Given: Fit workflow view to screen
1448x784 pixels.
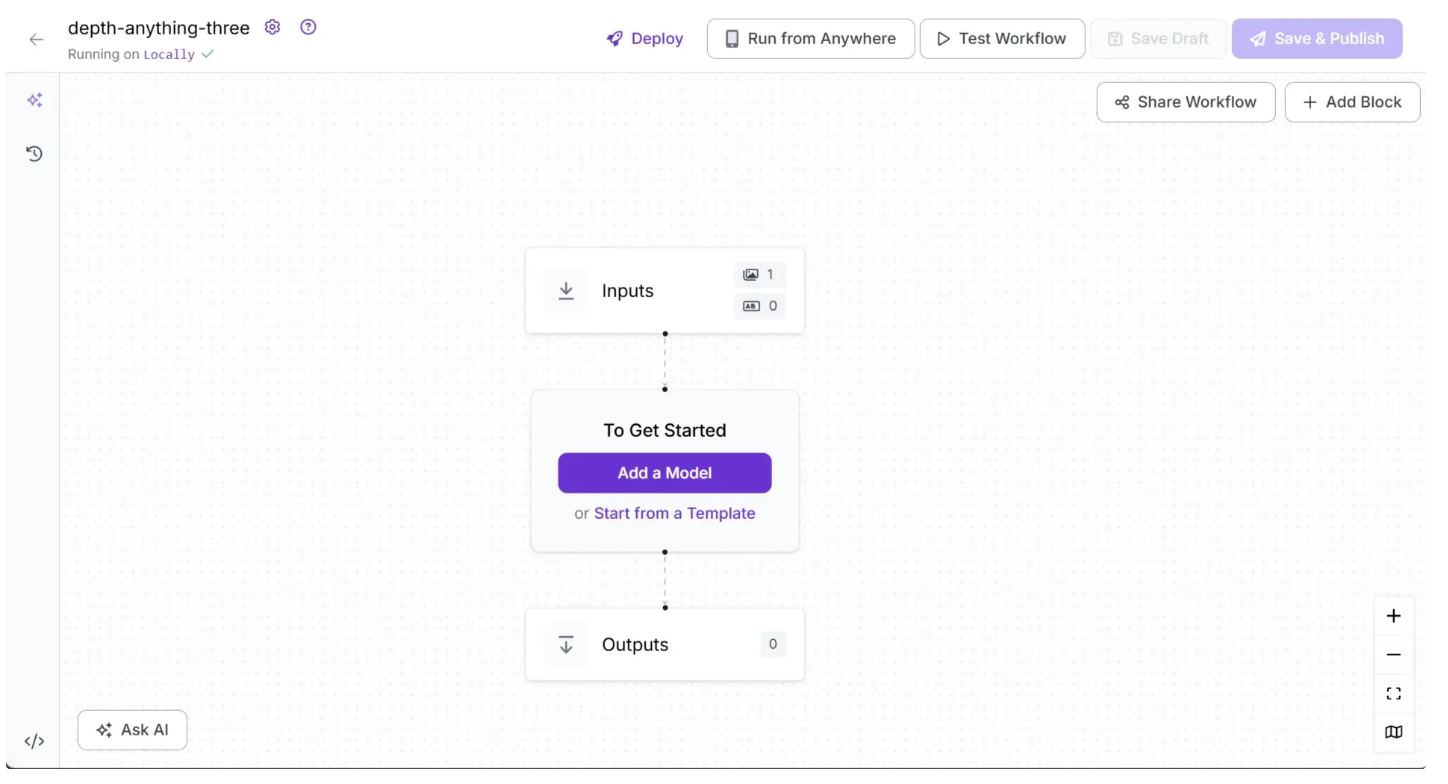Looking at the screenshot, I should coord(1393,694).
